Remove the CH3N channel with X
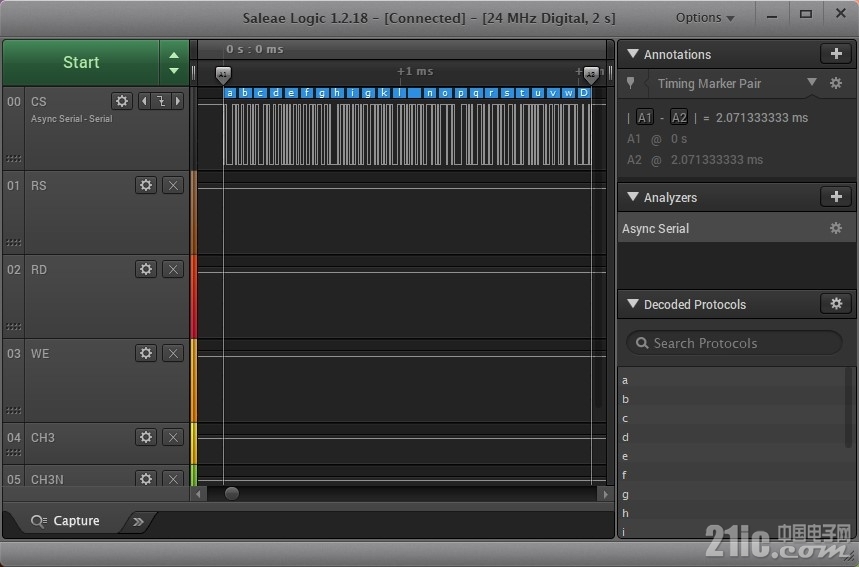Screen dimensions: 859x567 pyautogui.click(x=173, y=478)
